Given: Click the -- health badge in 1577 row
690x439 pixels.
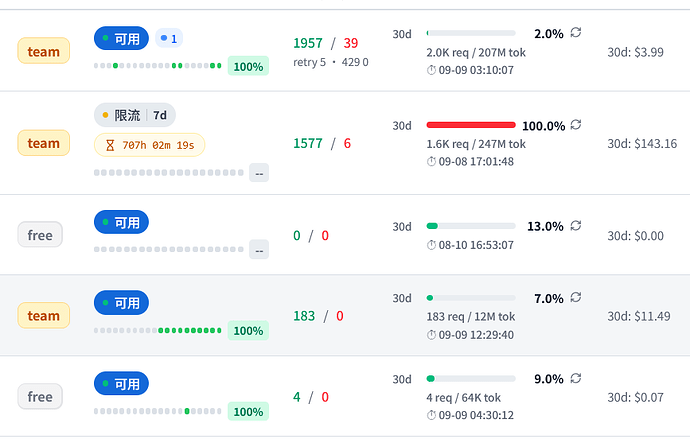Looking at the screenshot, I should click(259, 173).
